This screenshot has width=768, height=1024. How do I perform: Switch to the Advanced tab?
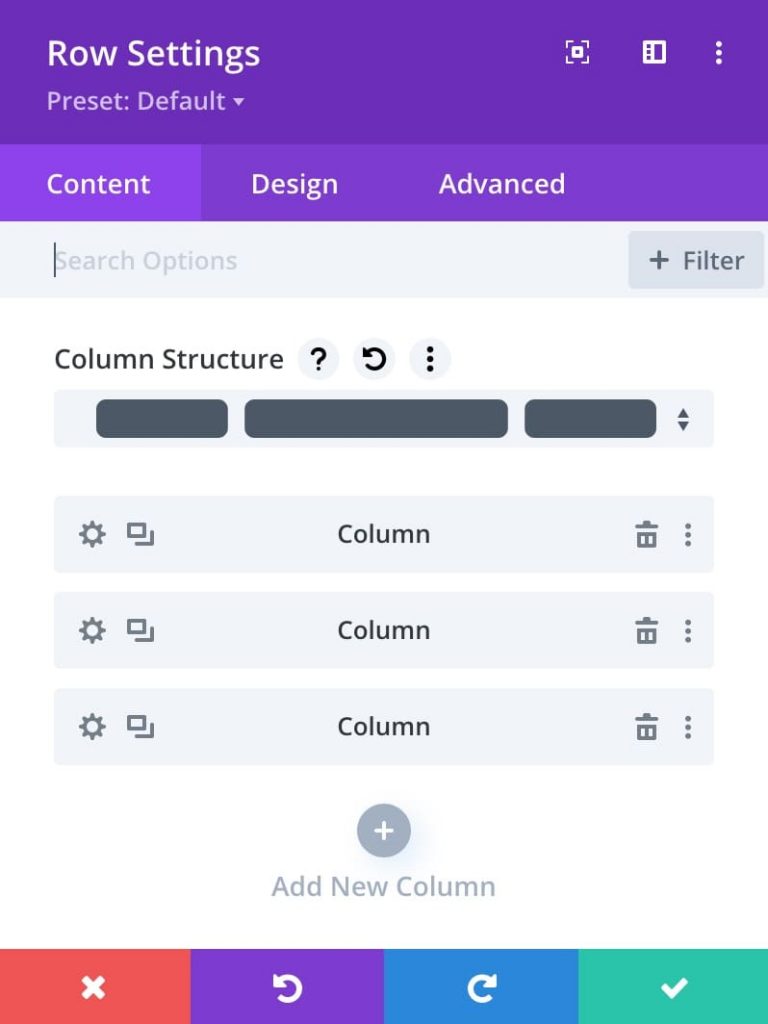pos(501,183)
